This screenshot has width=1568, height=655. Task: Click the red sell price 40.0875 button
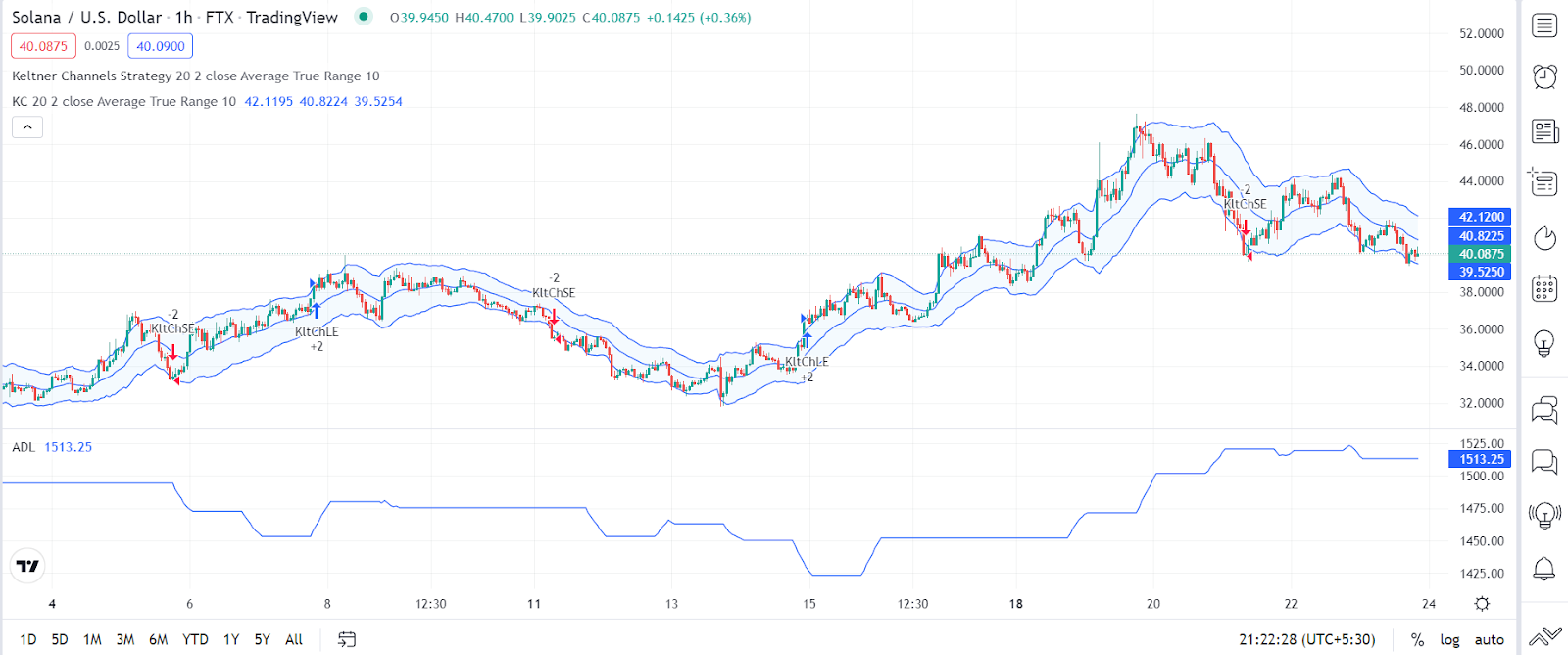[43, 46]
